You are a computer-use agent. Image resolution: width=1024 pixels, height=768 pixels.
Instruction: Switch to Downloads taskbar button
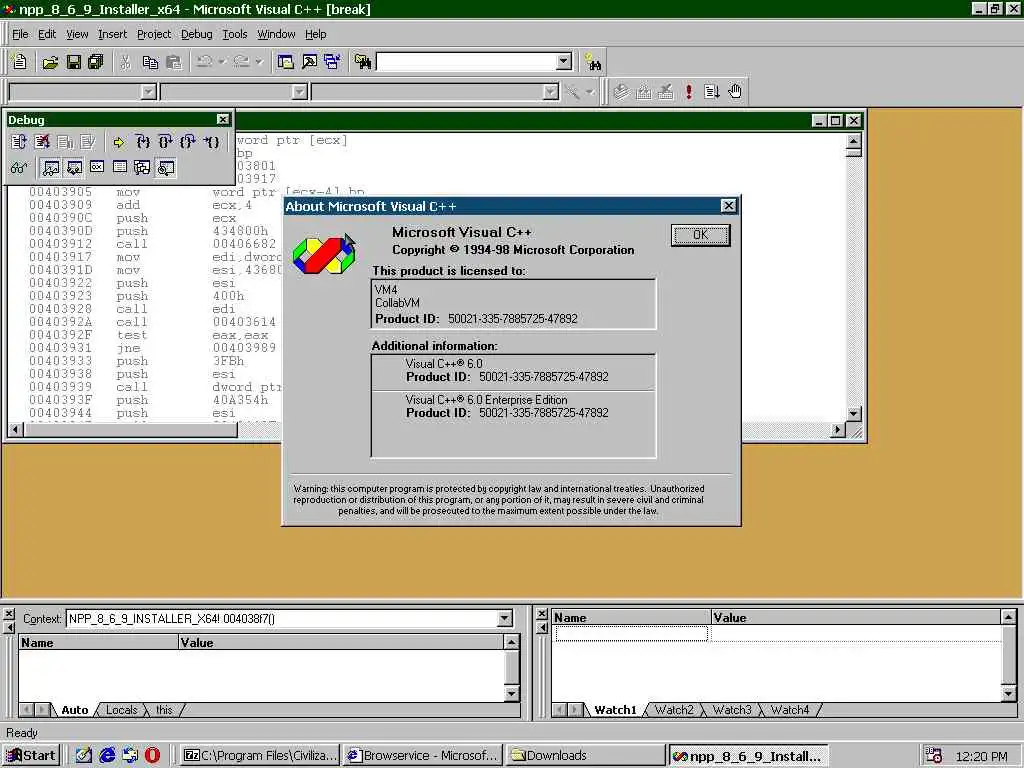pos(586,756)
